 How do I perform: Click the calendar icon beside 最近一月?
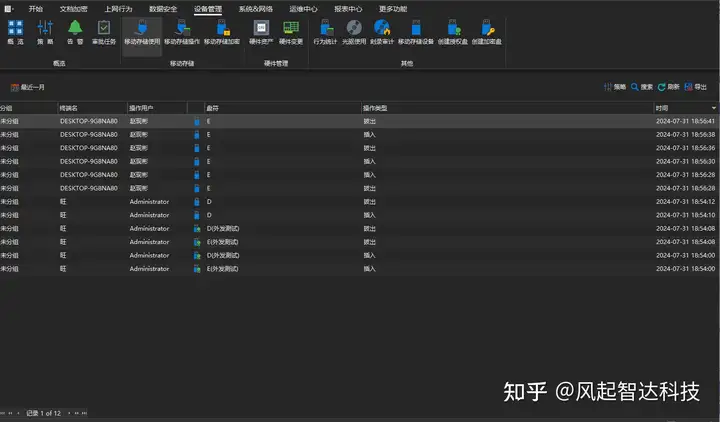15,87
